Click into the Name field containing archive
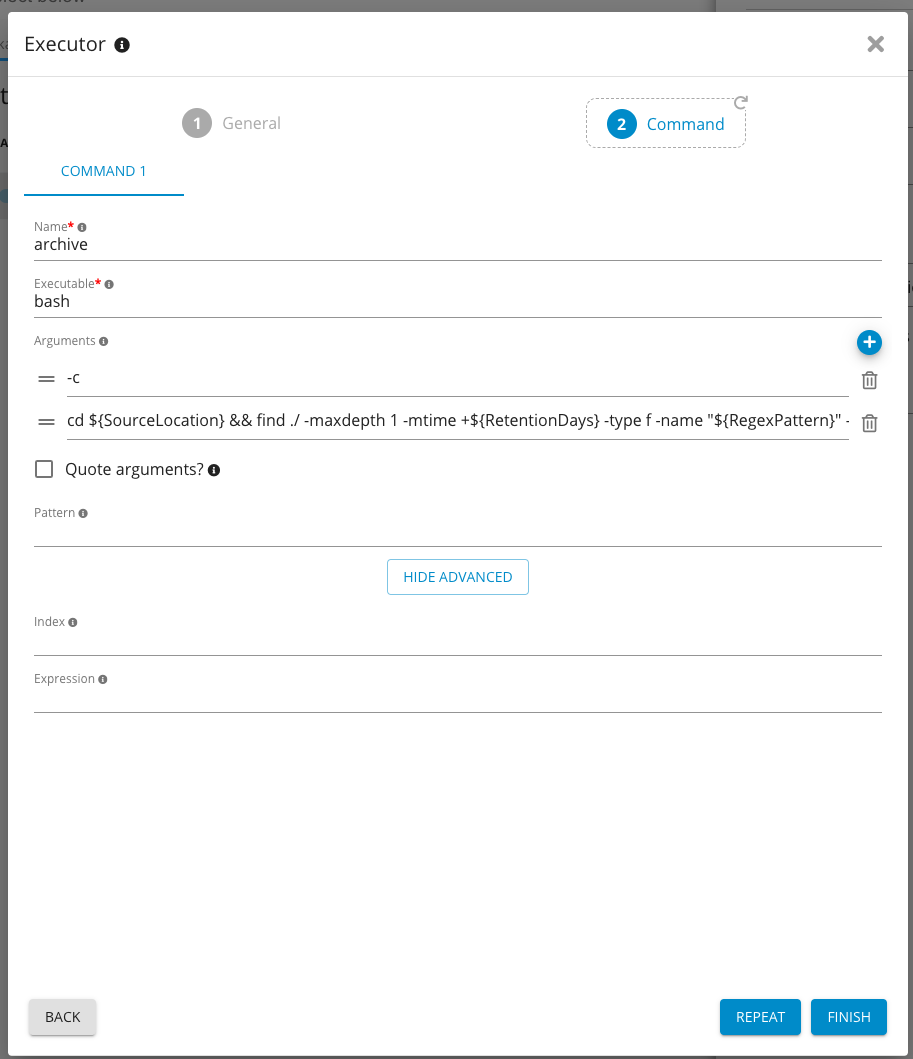Screen dimensions: 913x1059 coord(457,244)
